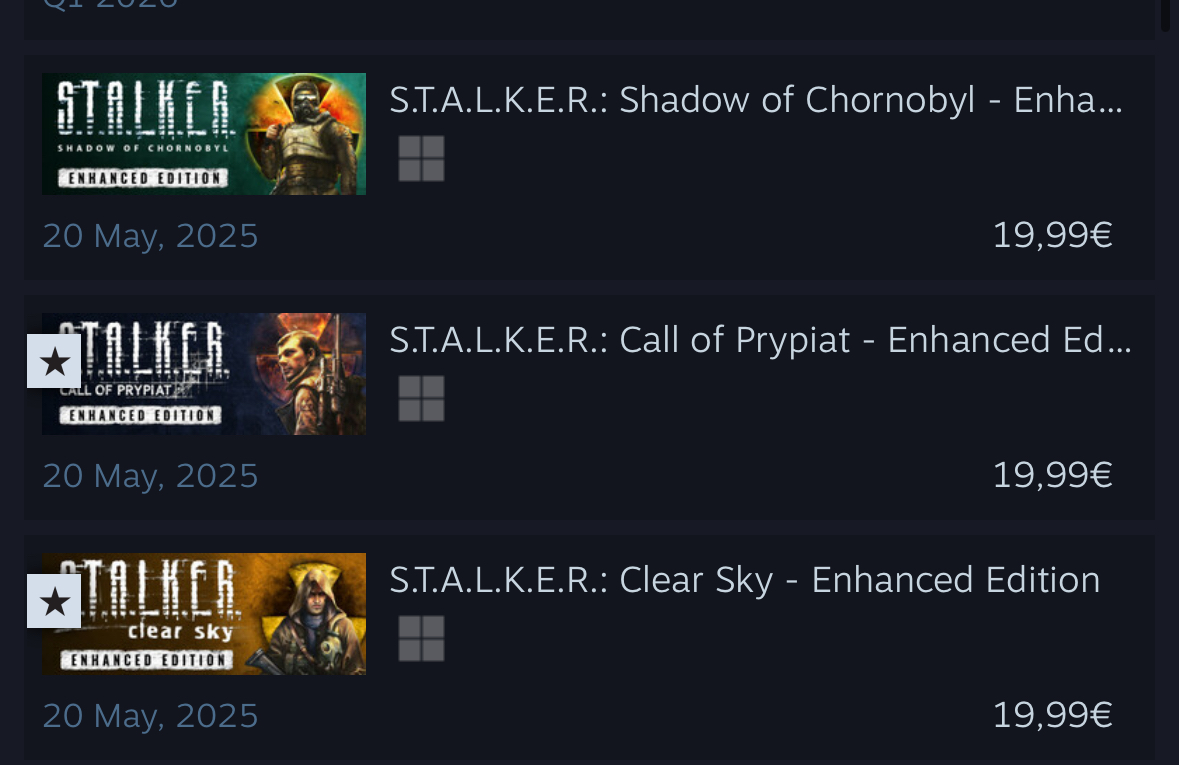Click the partially visible Q1 2026 release date

(110, 5)
